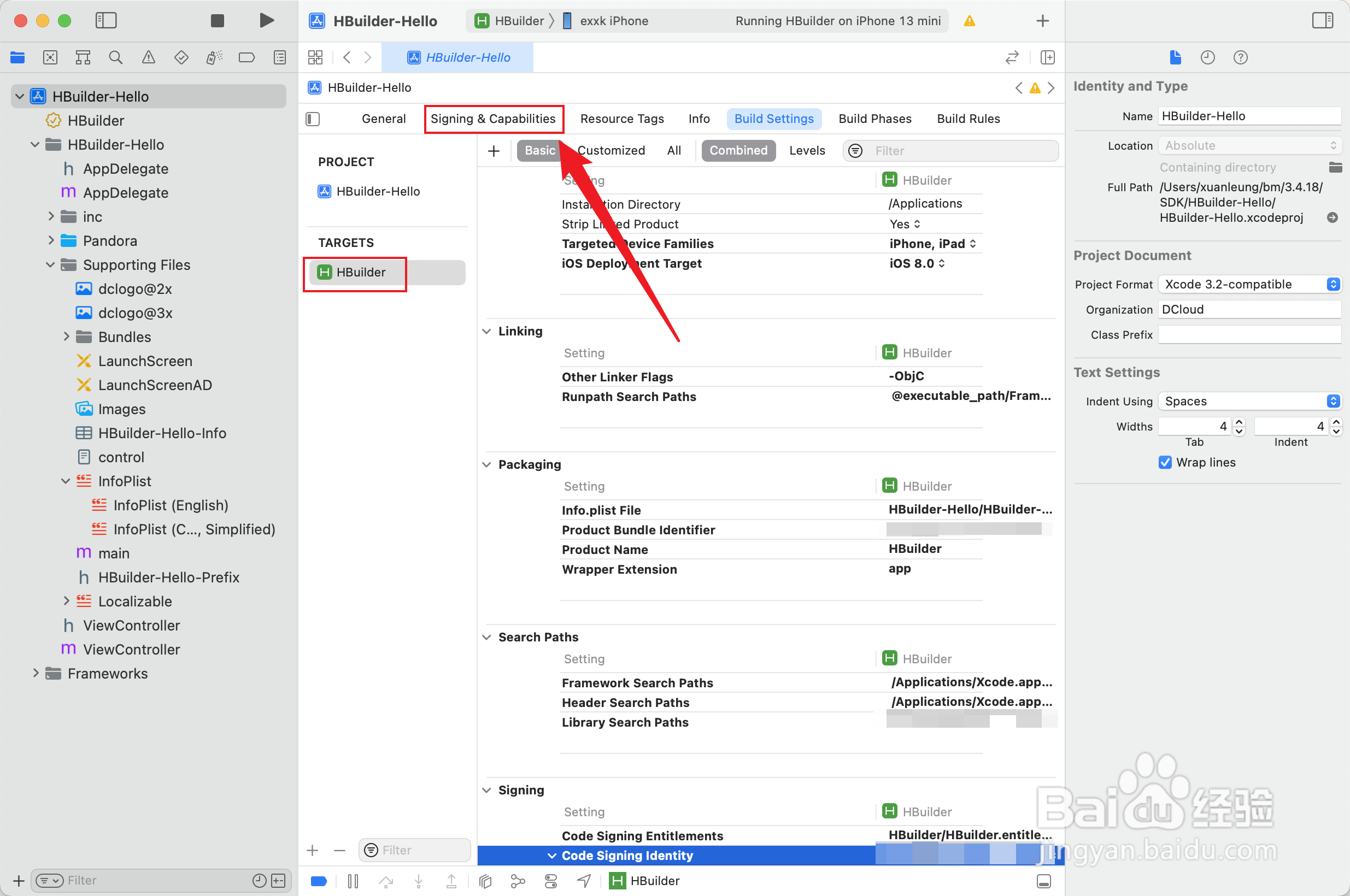Viewport: 1350px width, 896px height.
Task: Hide the left navigator sidebar
Action: point(105,21)
